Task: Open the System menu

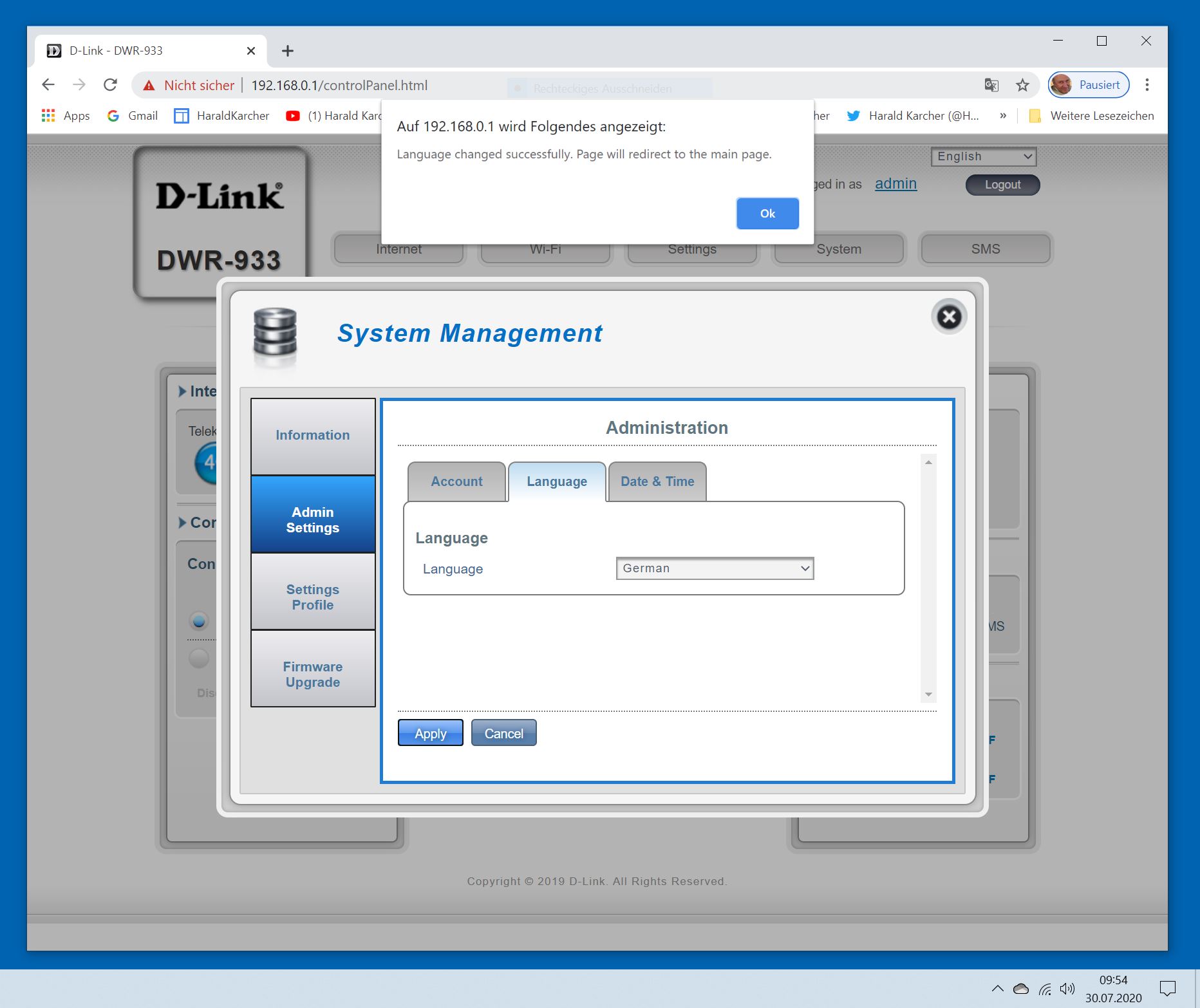Action: 839,250
